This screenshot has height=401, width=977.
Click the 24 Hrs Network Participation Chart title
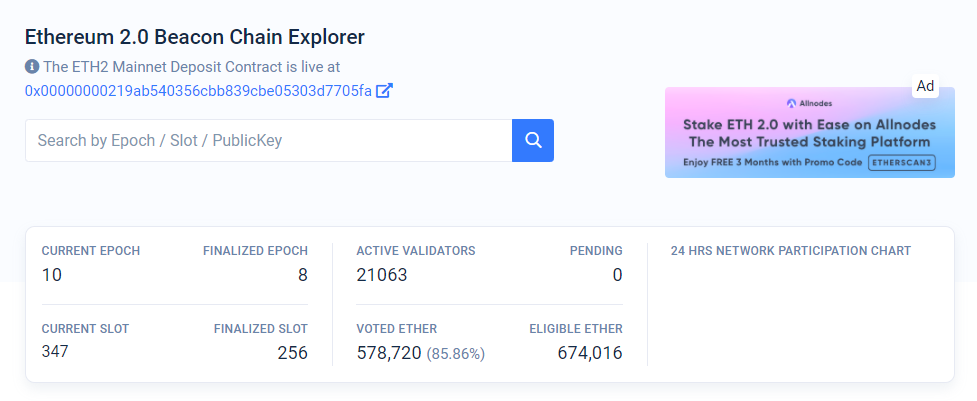pyautogui.click(x=790, y=251)
